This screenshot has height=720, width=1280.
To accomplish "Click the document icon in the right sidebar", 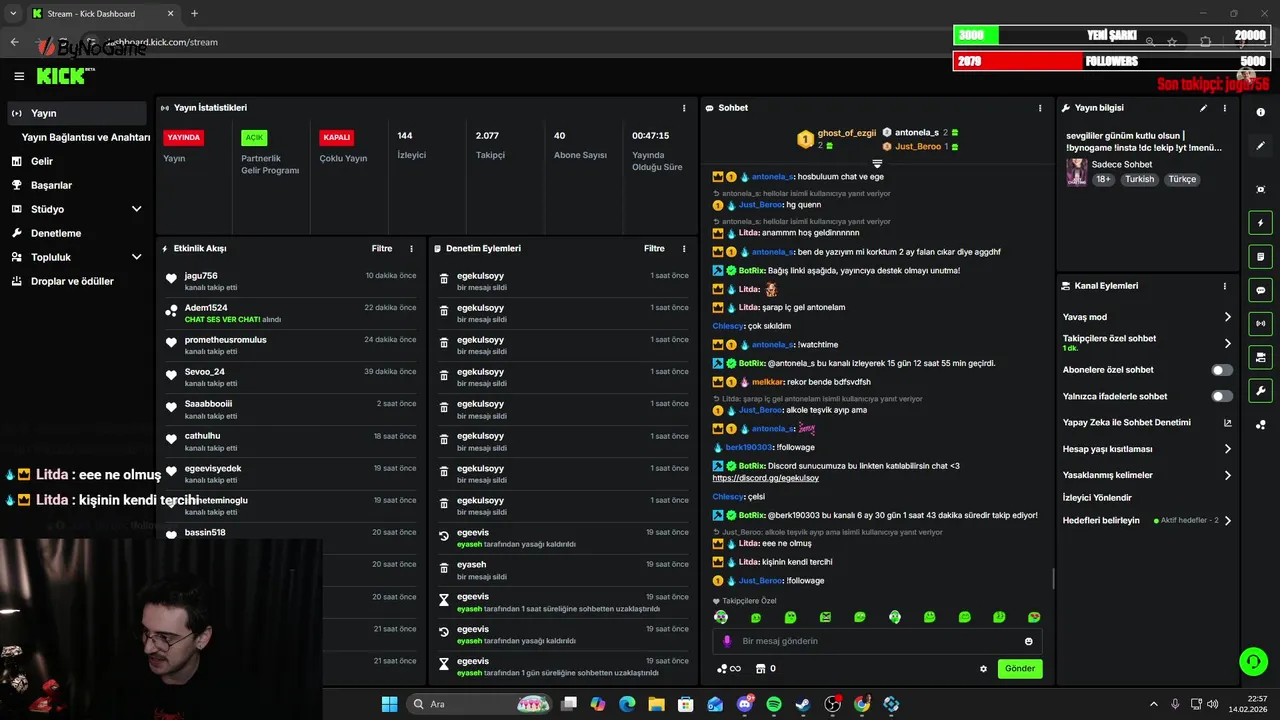I will pyautogui.click(x=1260, y=257).
